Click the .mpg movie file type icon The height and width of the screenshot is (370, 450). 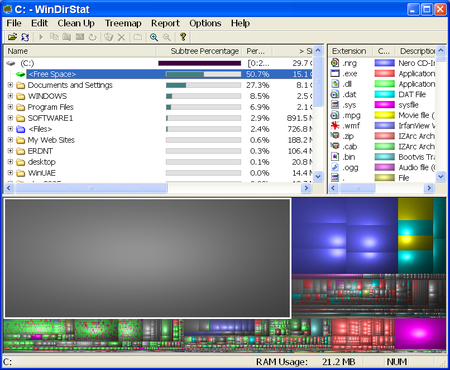click(335, 115)
